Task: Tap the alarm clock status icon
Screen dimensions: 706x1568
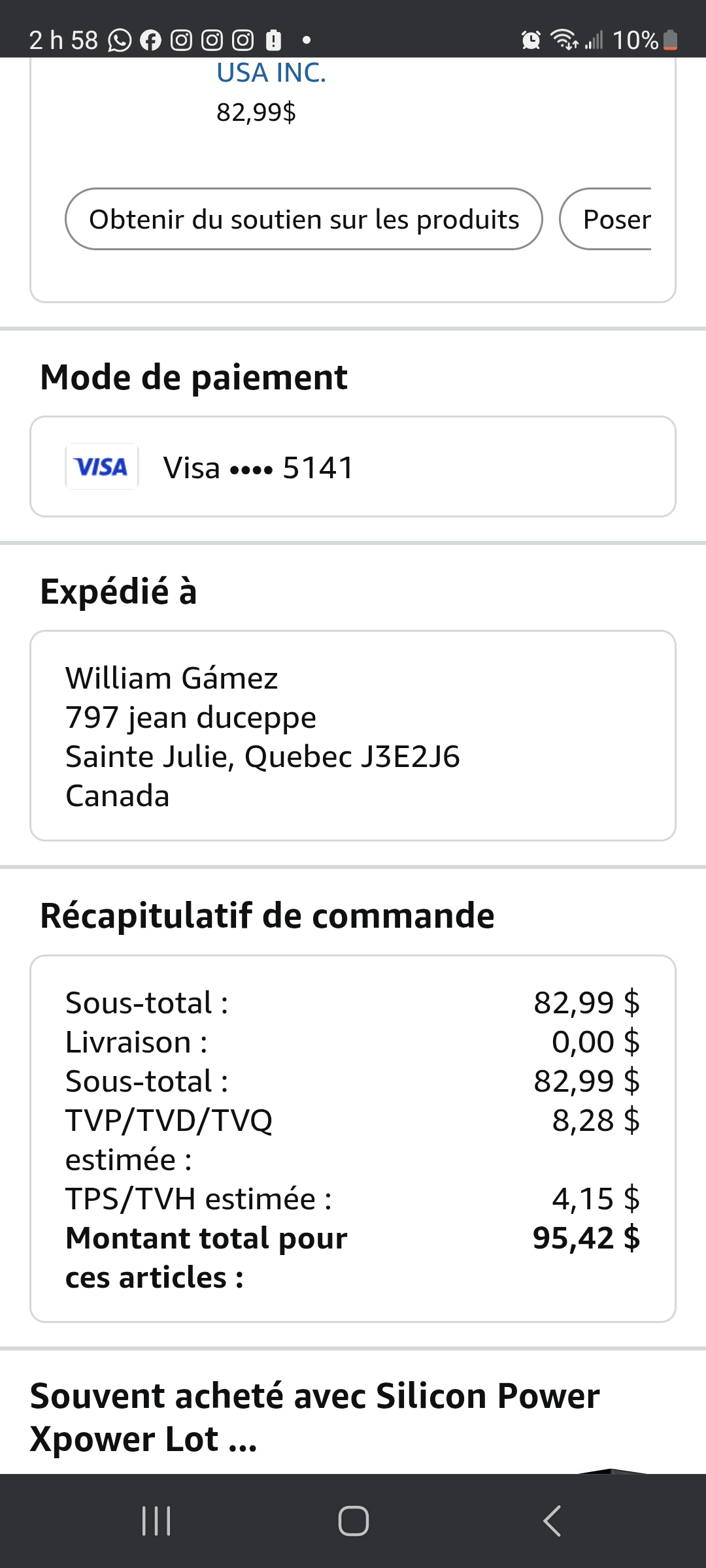Action: 531,41
